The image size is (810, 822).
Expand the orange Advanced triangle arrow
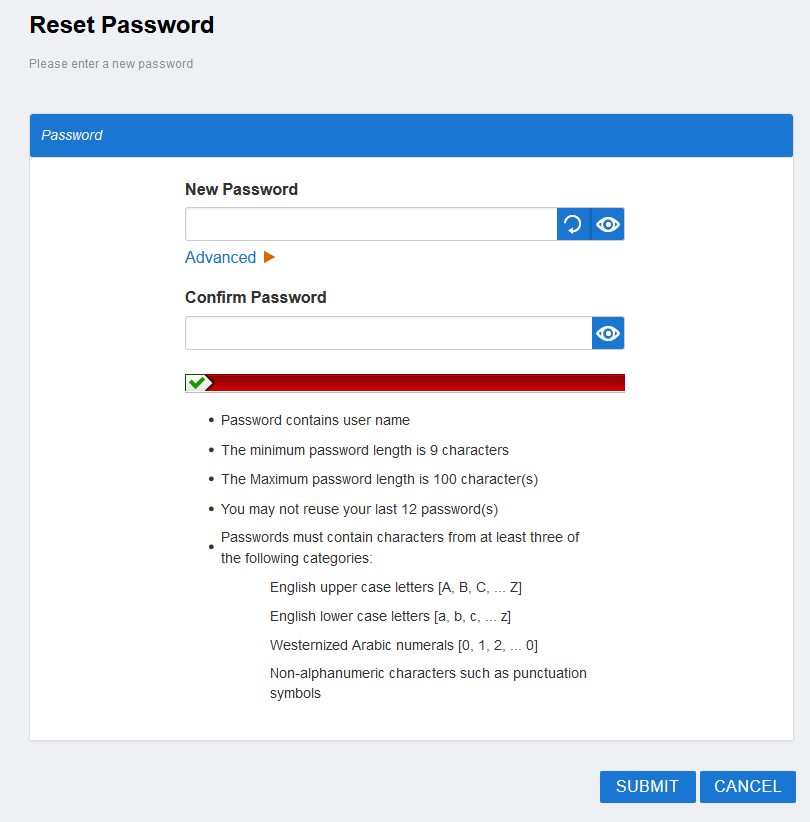[269, 258]
